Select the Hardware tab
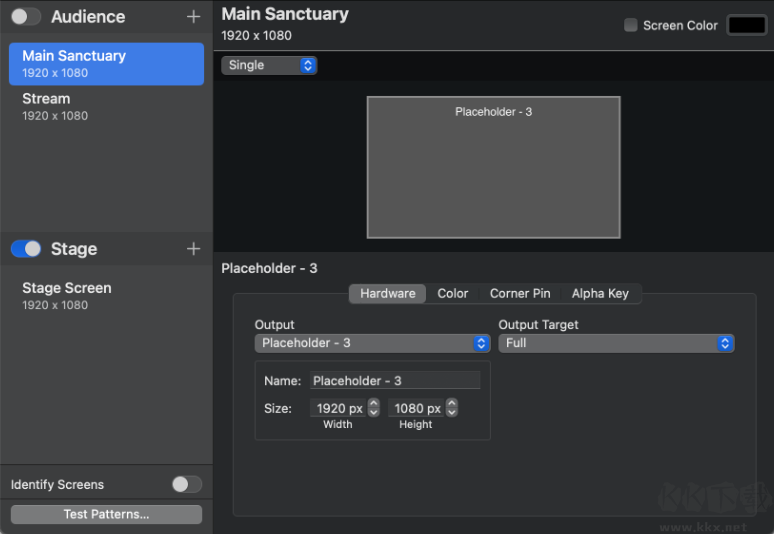The height and width of the screenshot is (534, 774). point(388,293)
